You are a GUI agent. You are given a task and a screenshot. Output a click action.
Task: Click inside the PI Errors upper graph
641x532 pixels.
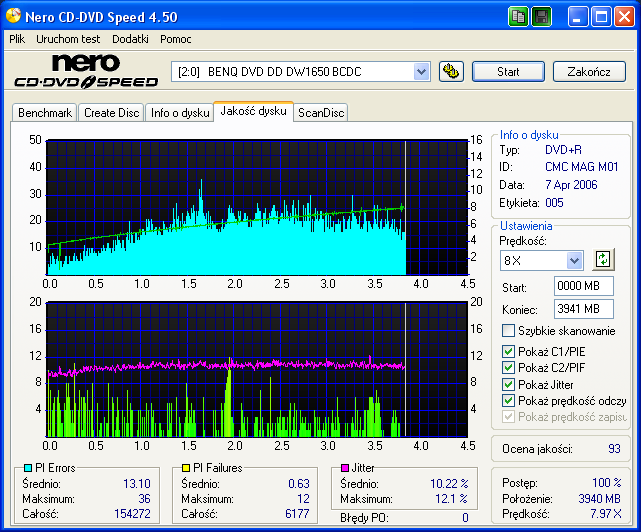coord(257,208)
